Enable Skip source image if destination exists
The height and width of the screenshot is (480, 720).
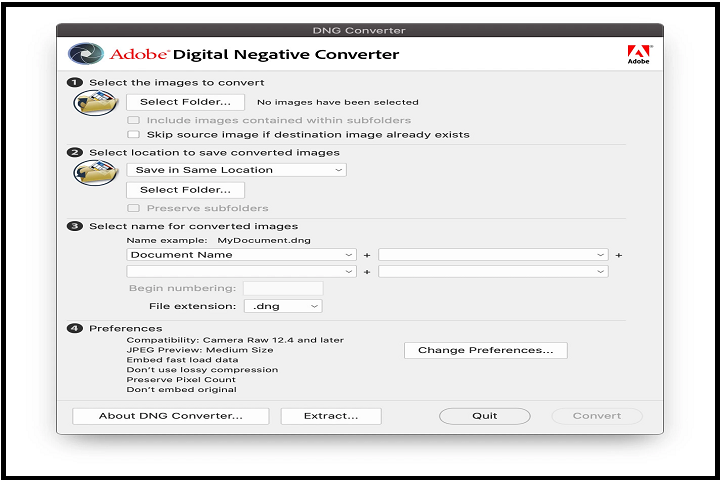tap(133, 134)
